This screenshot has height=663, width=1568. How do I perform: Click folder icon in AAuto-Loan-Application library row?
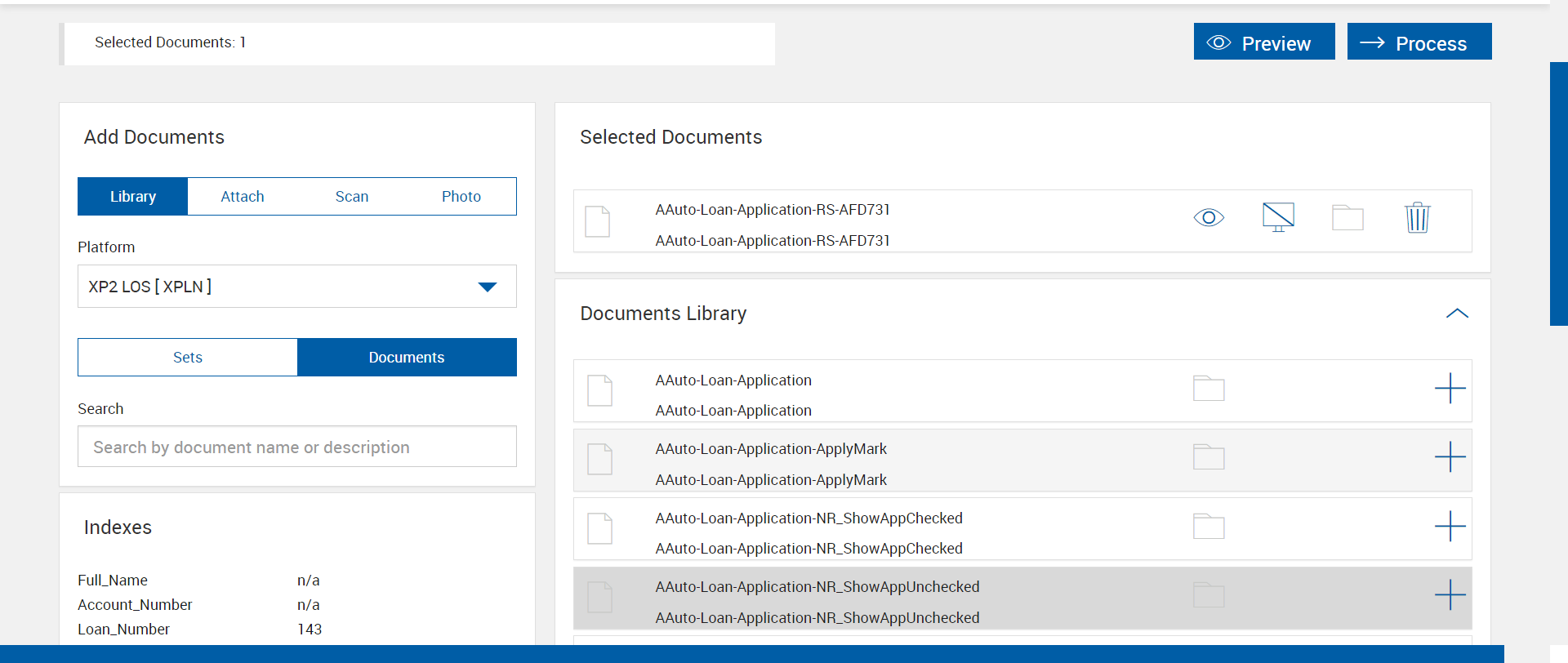1209,389
